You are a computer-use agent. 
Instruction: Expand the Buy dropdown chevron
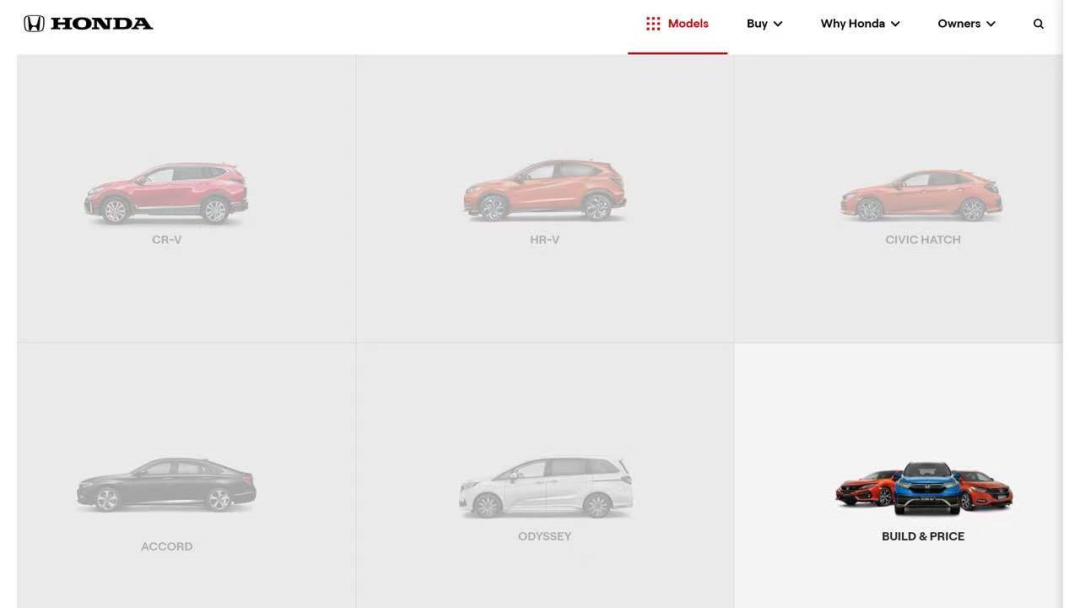[x=778, y=24]
